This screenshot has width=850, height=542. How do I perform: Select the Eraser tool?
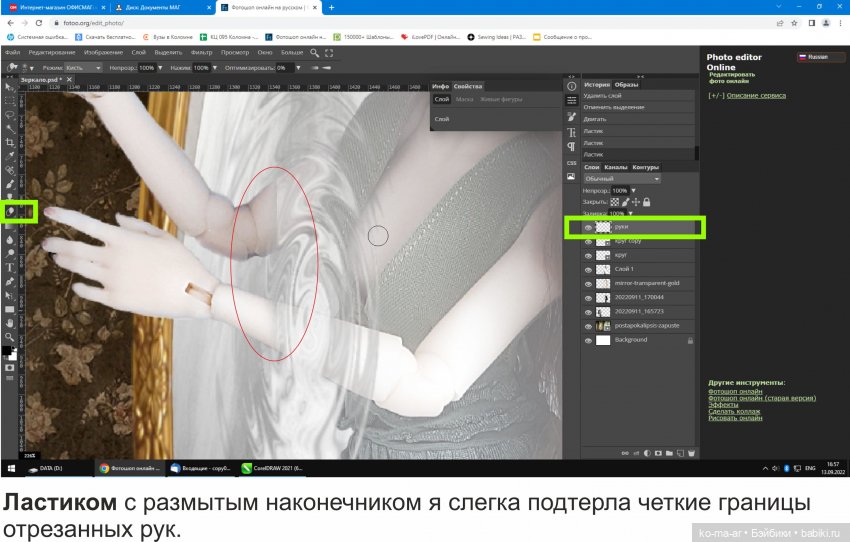coord(10,212)
